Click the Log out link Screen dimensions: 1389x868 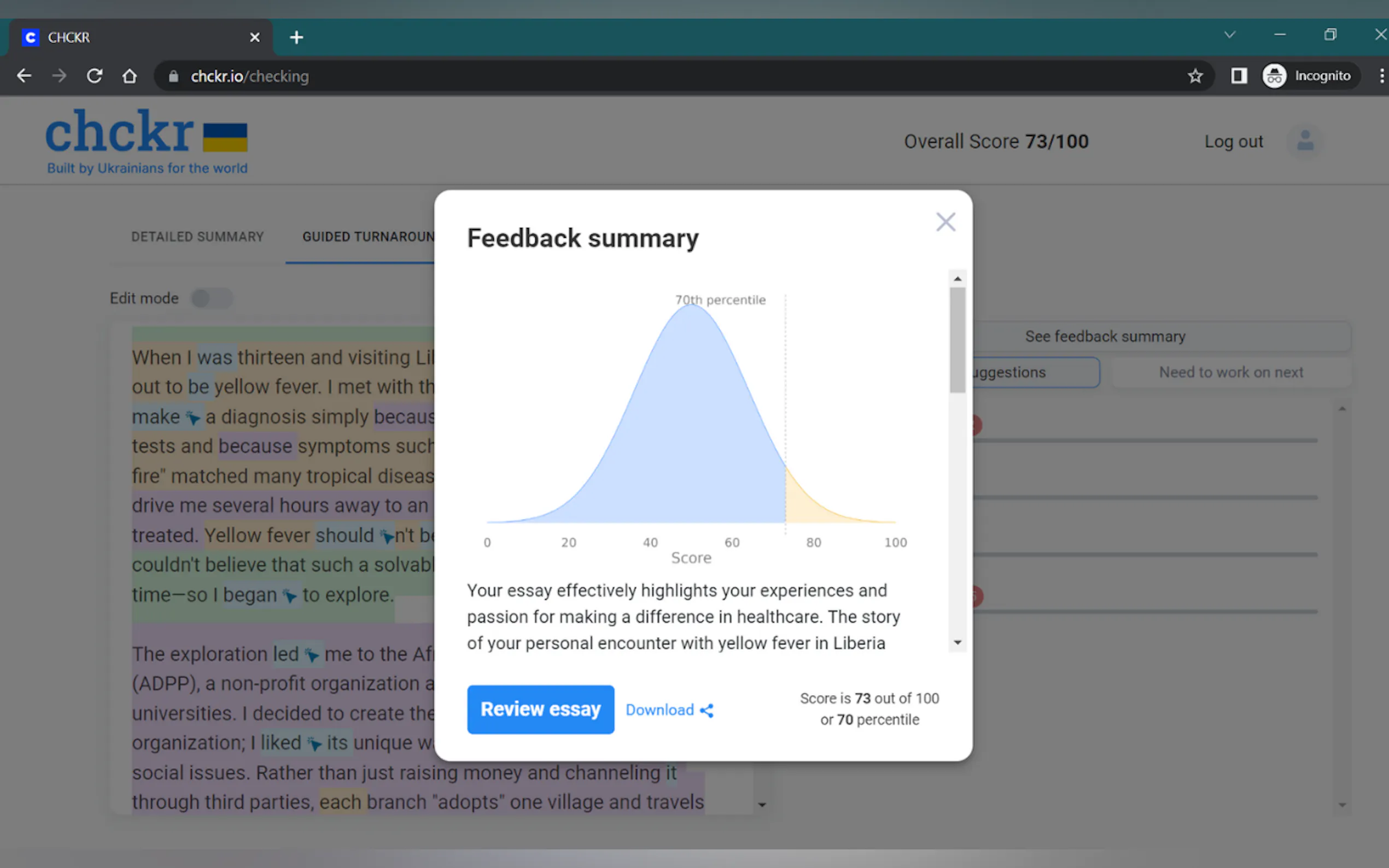tap(1233, 142)
